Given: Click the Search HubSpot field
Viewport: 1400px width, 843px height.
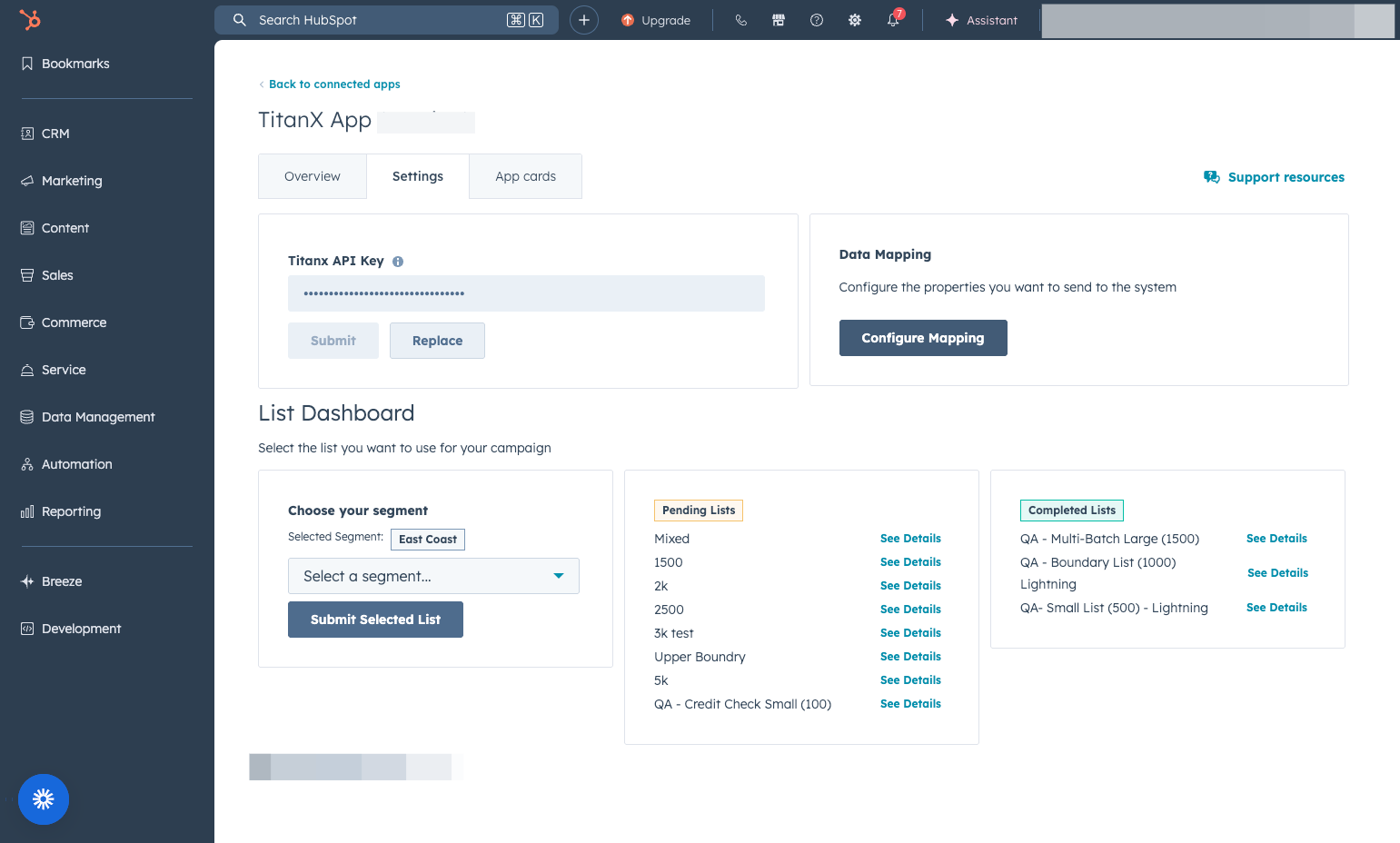Looking at the screenshot, I should pos(386,20).
